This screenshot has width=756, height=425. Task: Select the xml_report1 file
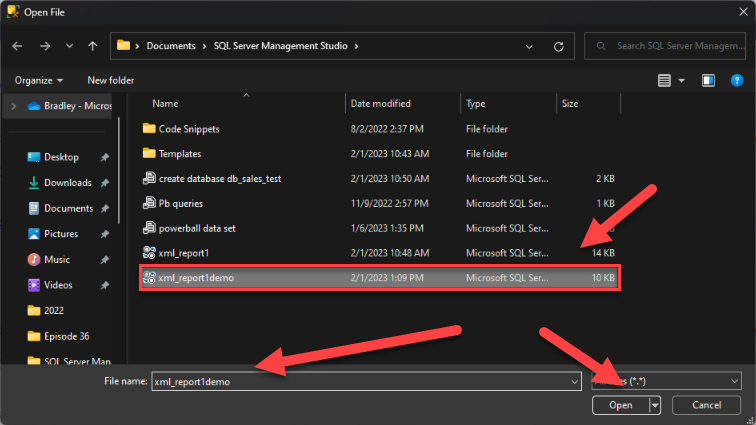pyautogui.click(x=380, y=253)
